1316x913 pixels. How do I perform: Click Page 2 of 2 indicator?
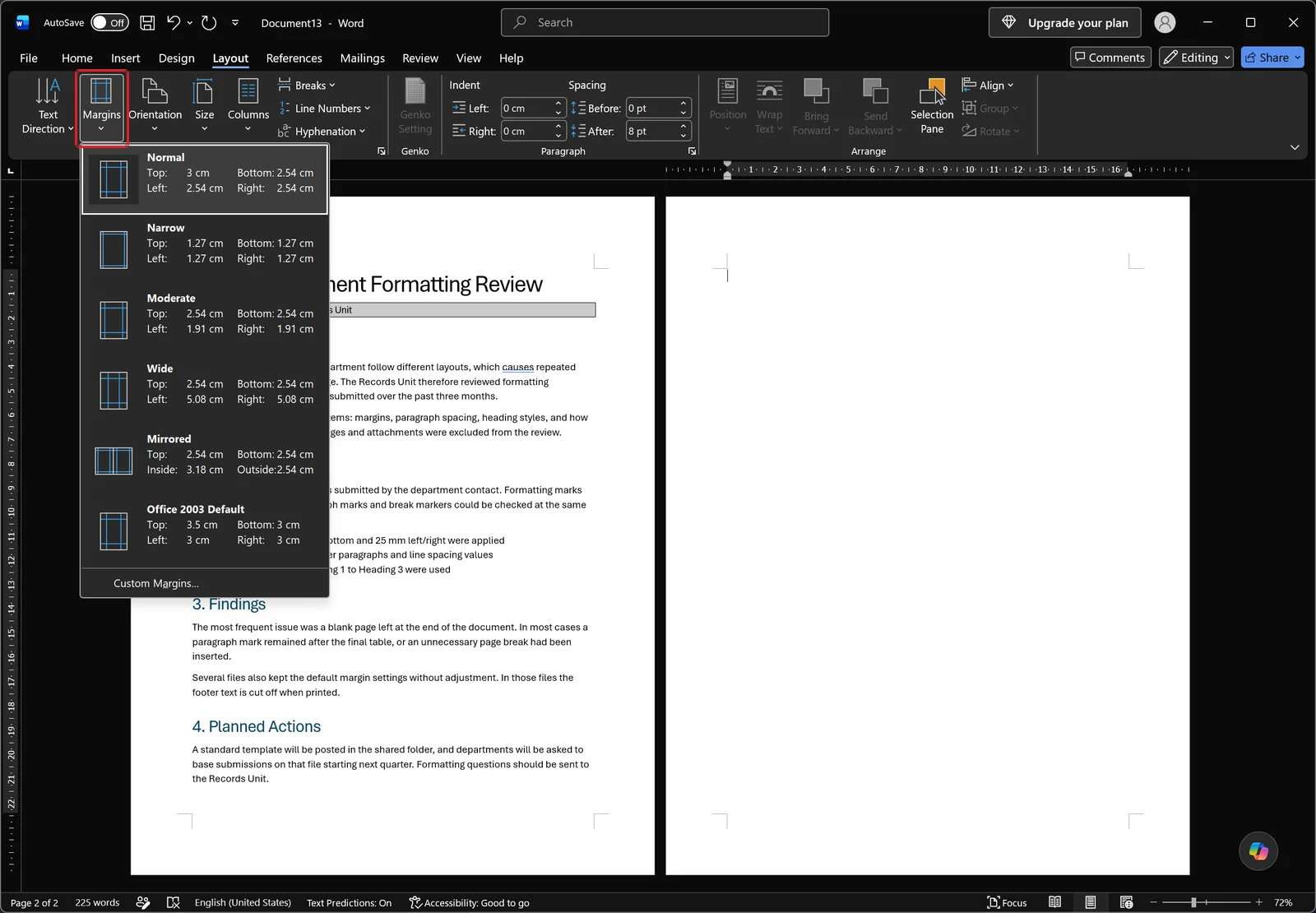point(35,902)
